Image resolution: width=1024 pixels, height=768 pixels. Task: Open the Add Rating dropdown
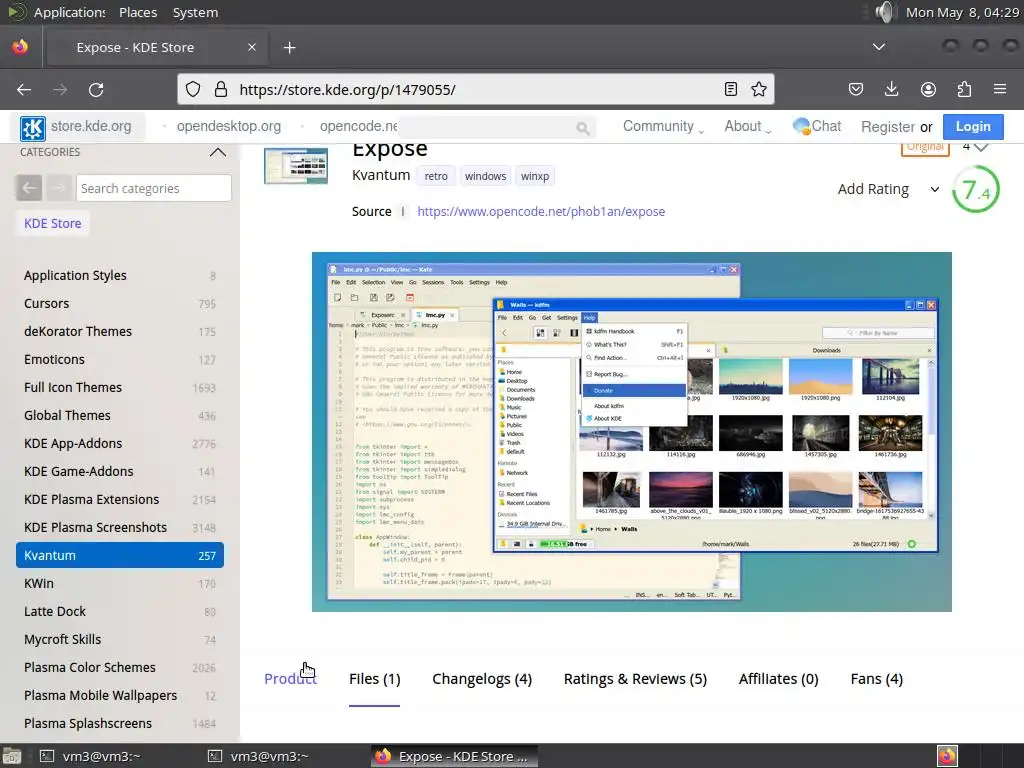coord(889,189)
